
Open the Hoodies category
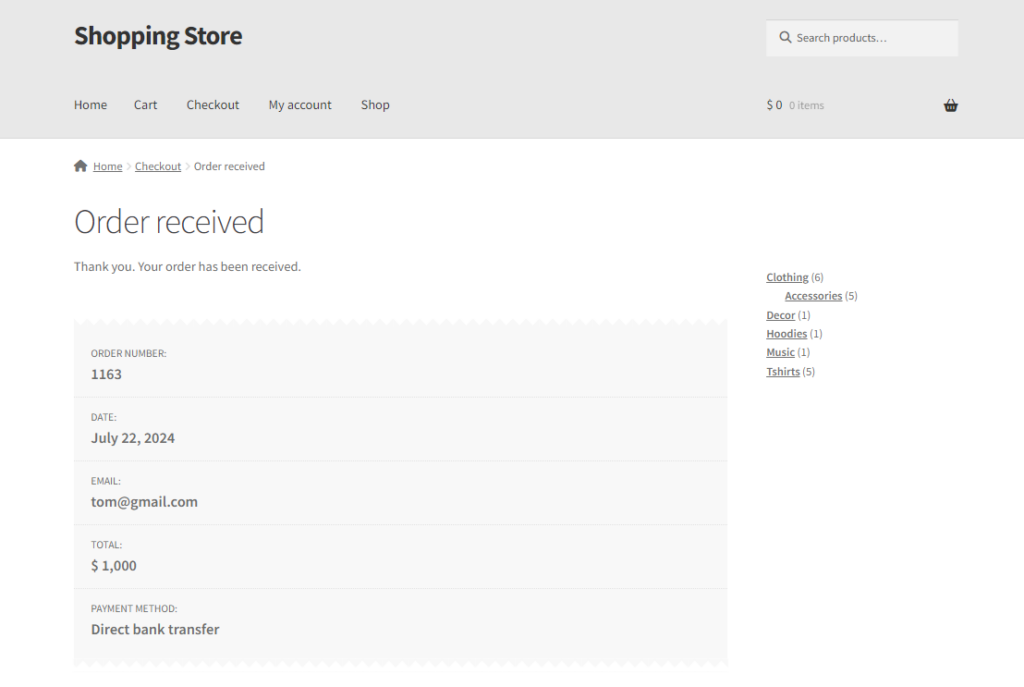[x=786, y=334]
